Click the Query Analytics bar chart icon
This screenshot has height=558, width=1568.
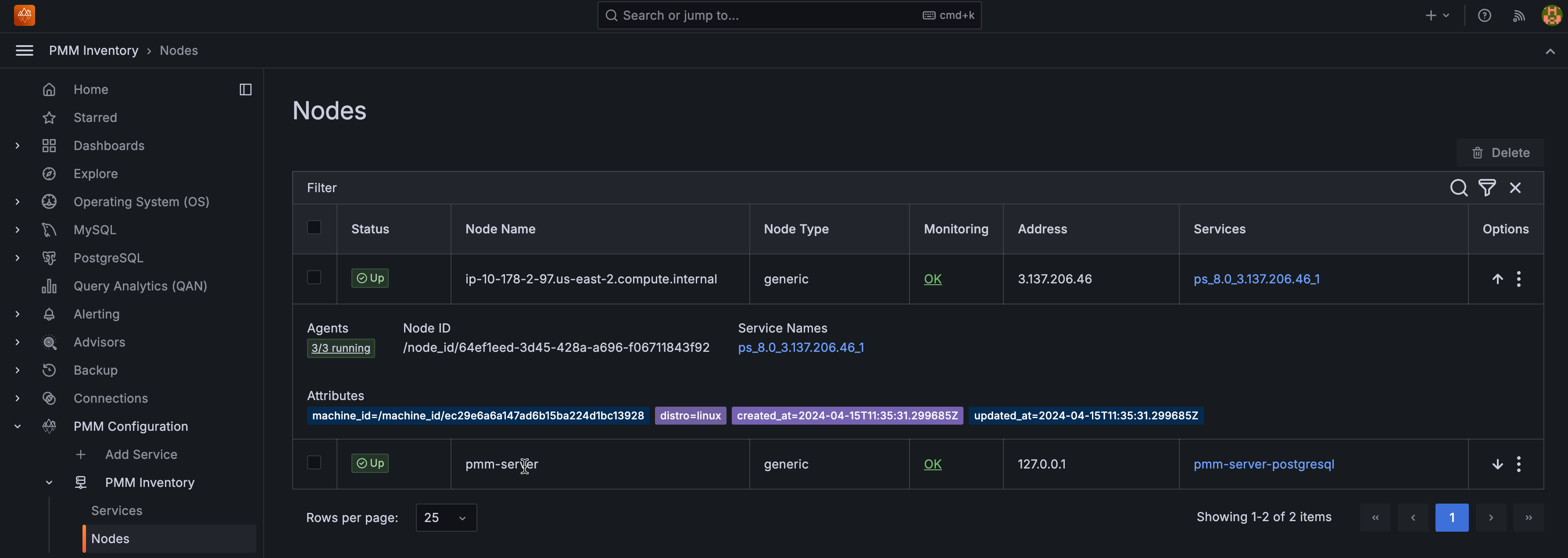(49, 286)
